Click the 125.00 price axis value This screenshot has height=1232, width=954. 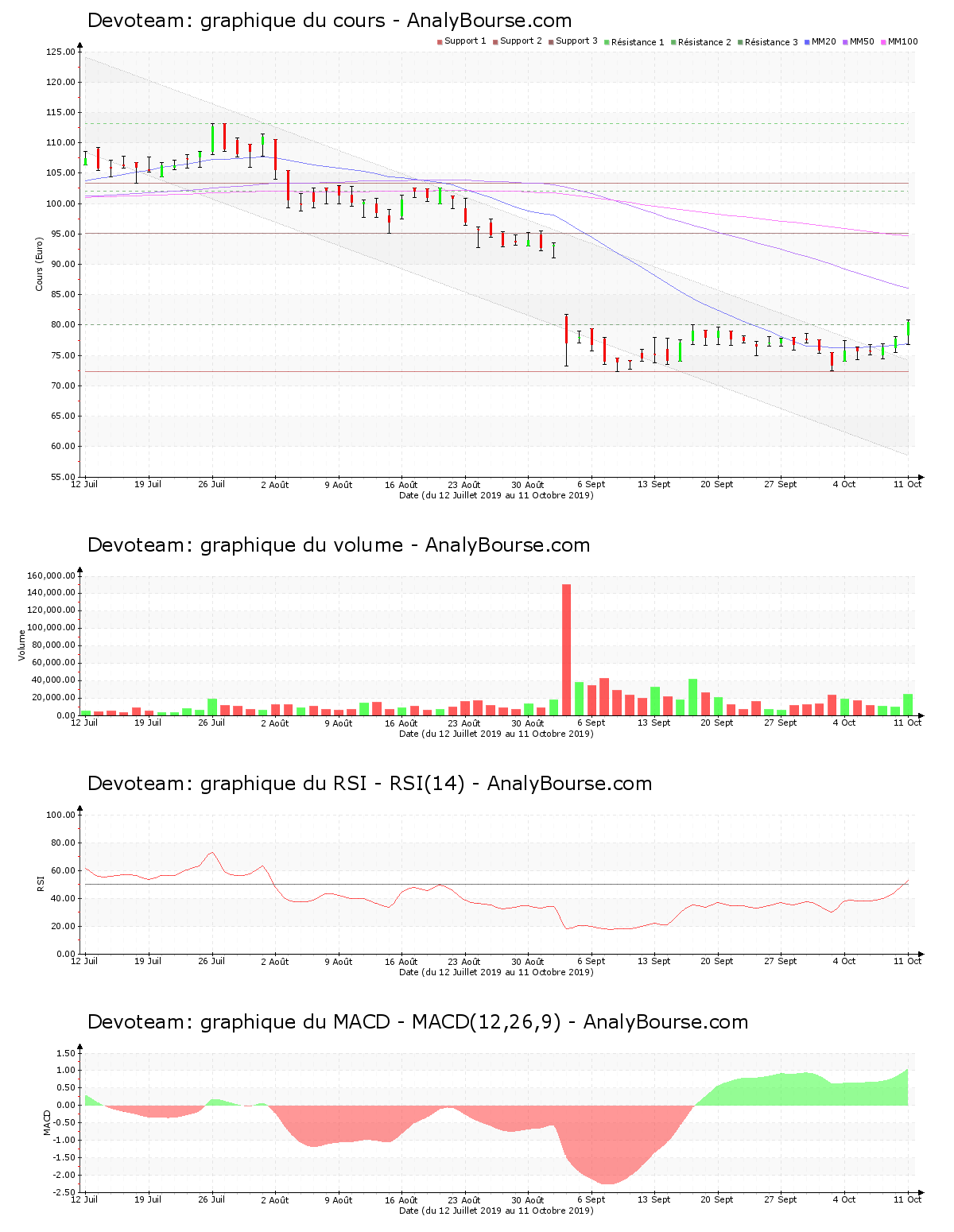coord(60,52)
